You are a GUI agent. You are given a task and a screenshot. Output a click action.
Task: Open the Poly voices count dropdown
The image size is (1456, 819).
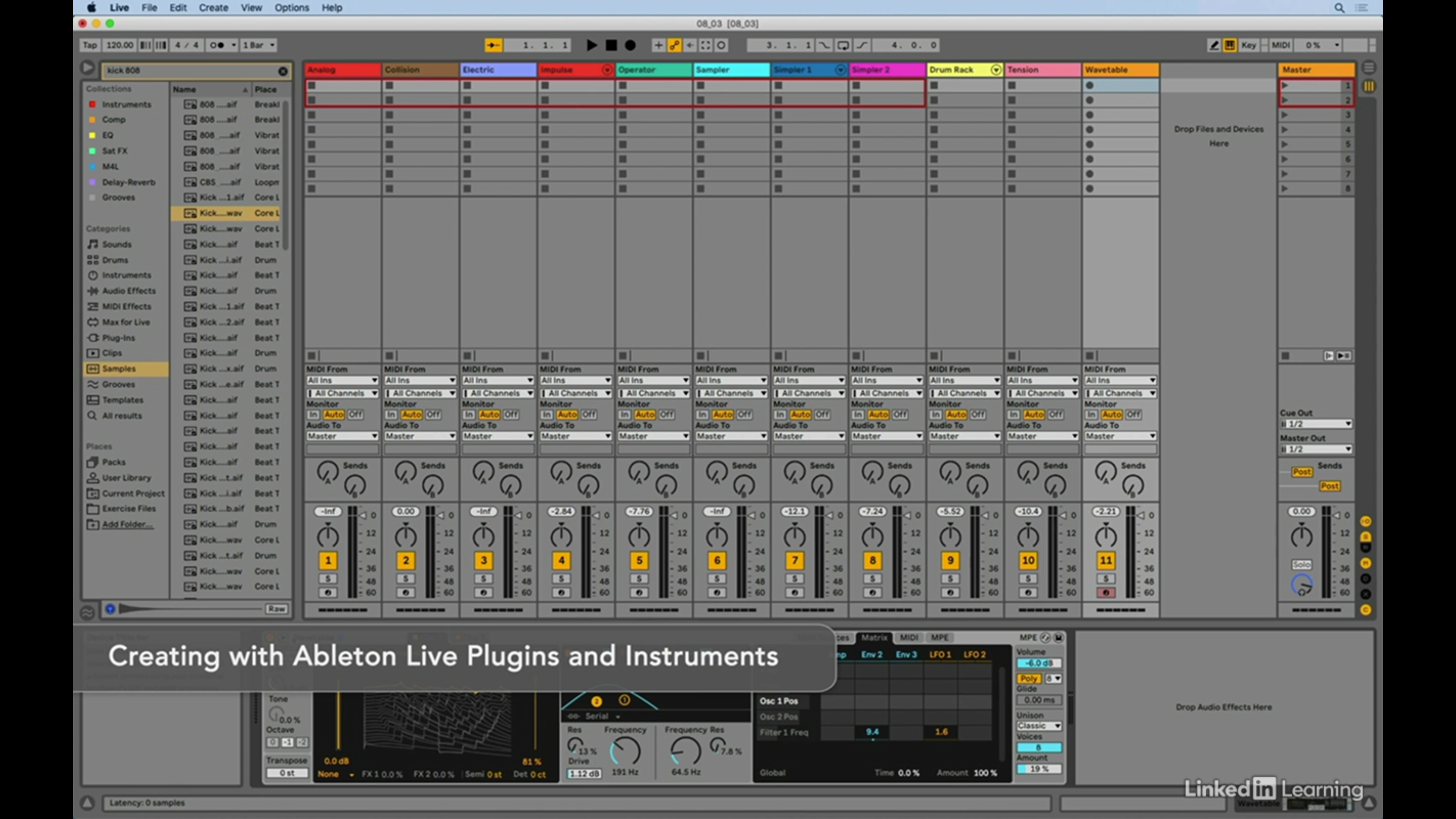pyautogui.click(x=1054, y=678)
